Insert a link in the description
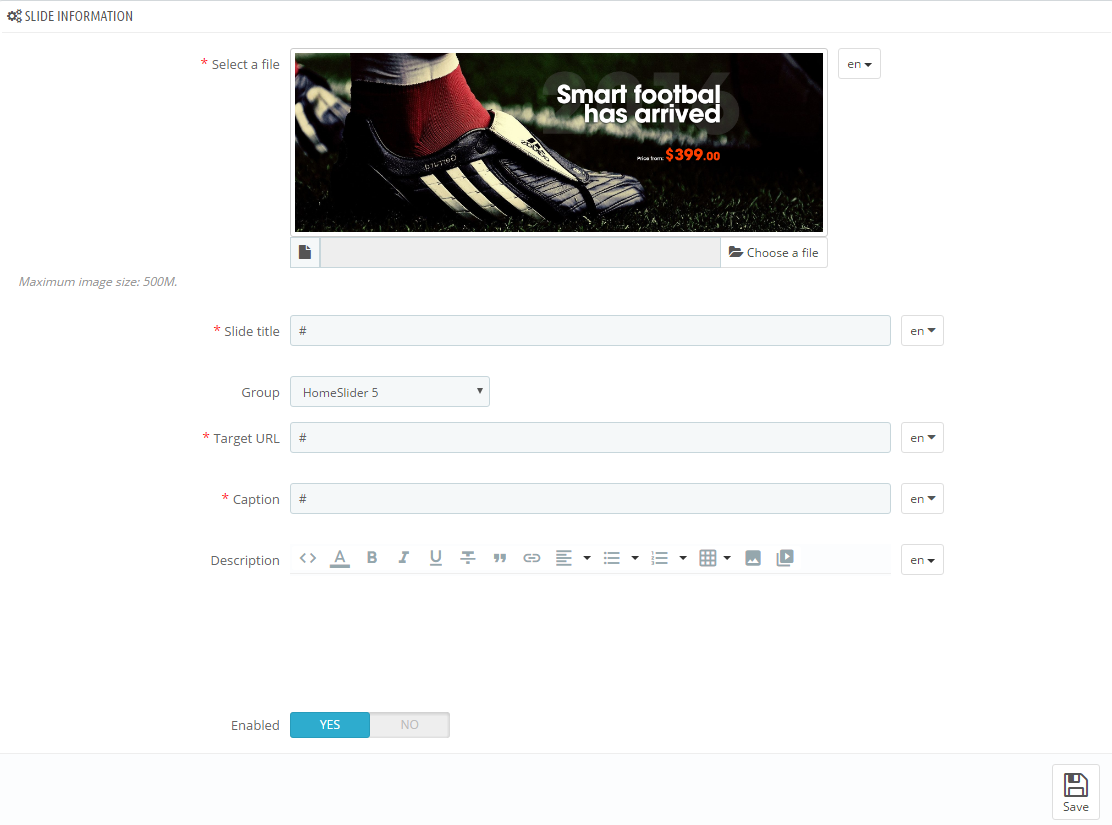Screen dimensions: 1112x825 click(x=532, y=558)
